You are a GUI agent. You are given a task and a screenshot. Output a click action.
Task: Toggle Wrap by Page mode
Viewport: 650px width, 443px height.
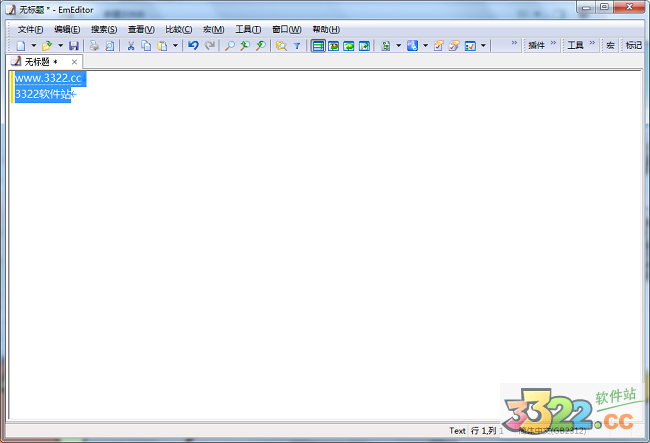click(x=364, y=46)
